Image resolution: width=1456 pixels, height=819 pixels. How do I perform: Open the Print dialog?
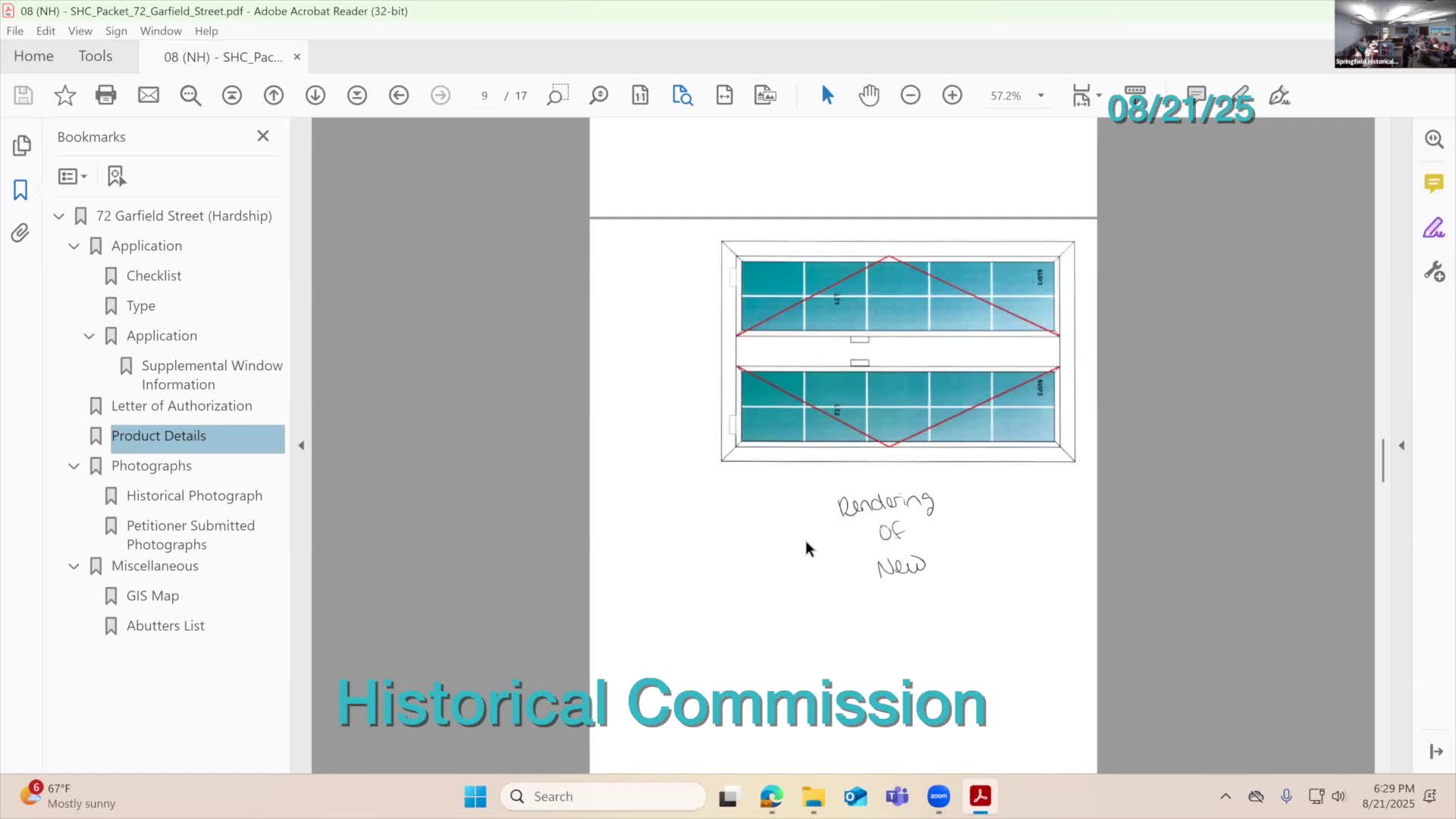(105, 95)
